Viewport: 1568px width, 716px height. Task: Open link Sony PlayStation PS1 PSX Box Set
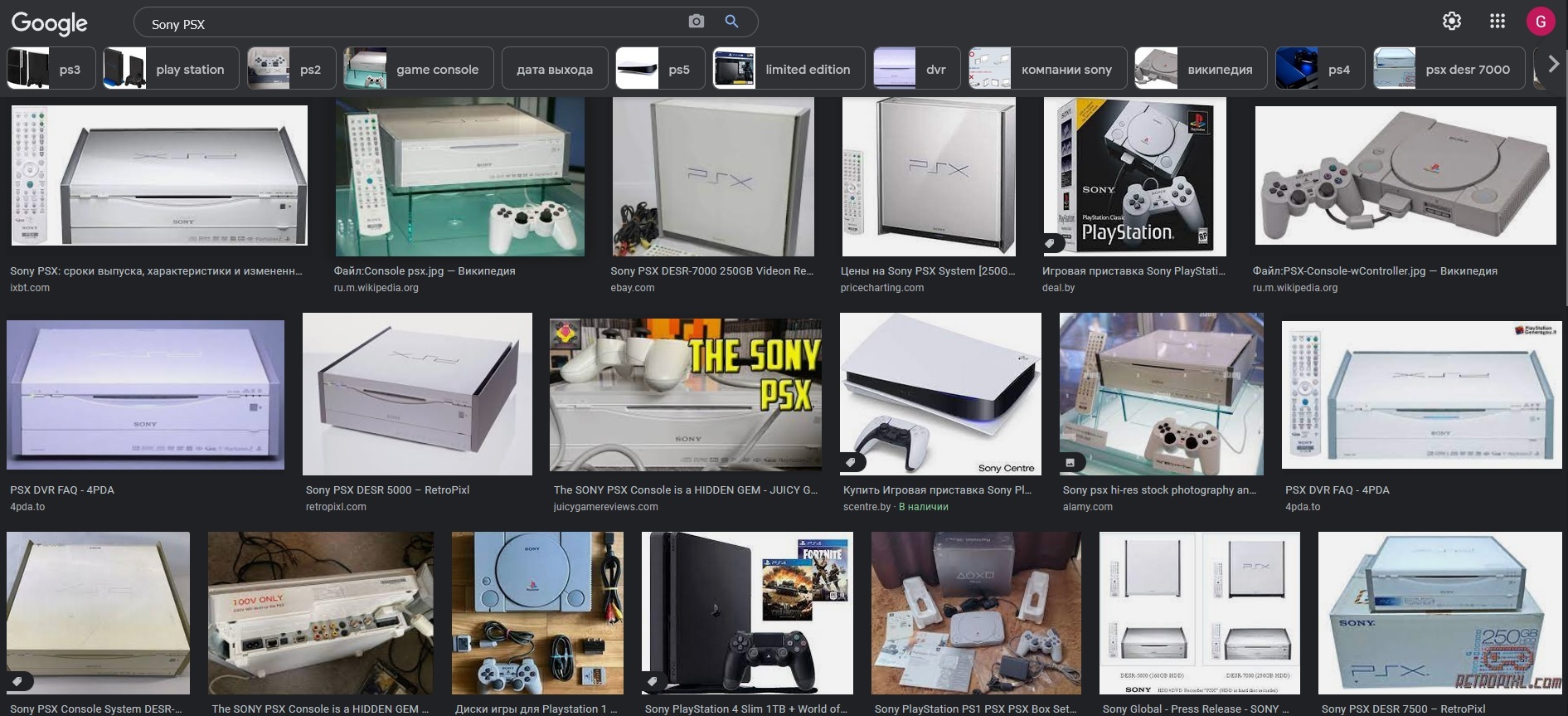pos(975,709)
